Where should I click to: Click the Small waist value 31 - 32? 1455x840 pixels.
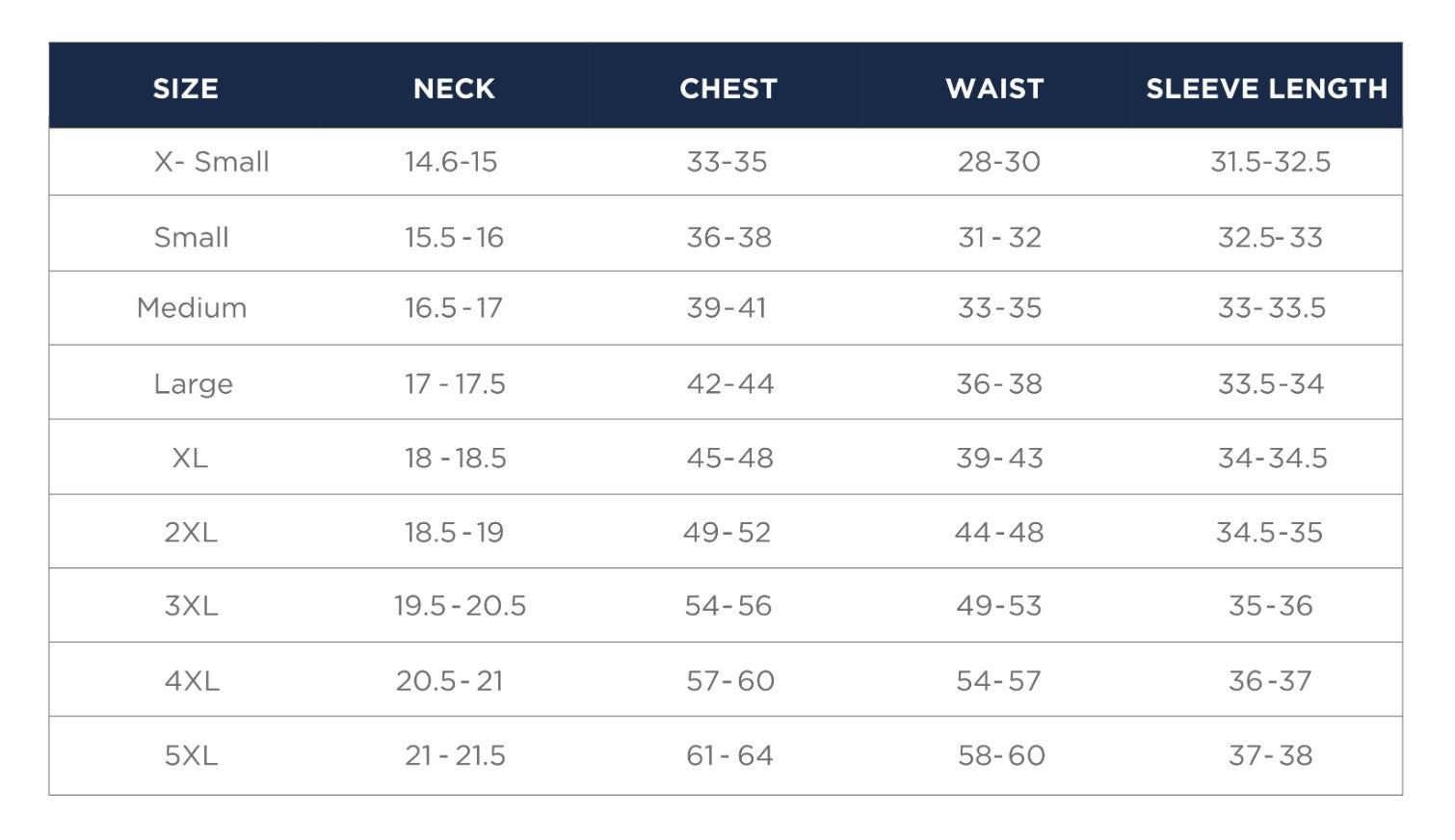[999, 238]
